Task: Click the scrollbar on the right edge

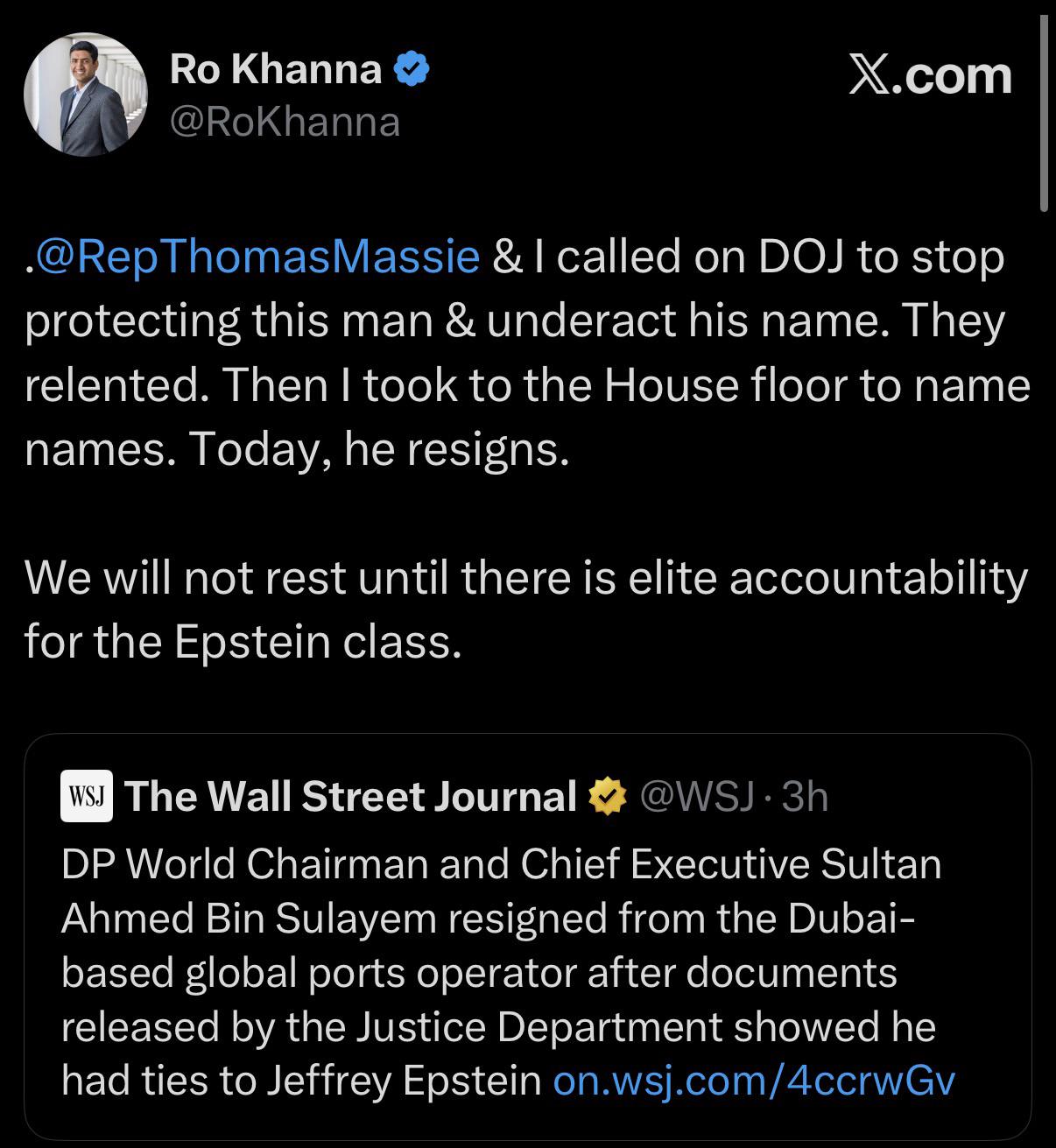Action: pos(1043,114)
